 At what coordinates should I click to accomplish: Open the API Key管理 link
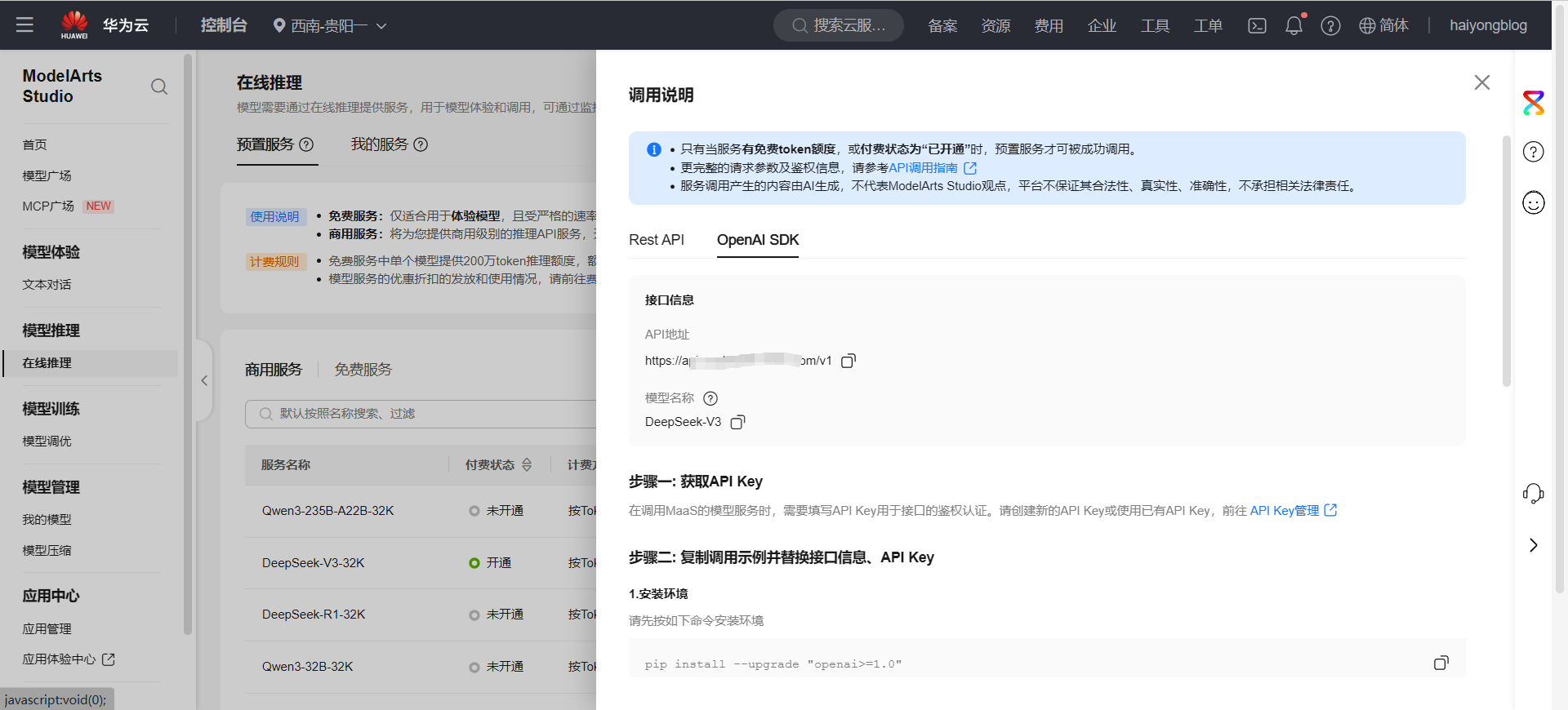click(1284, 510)
